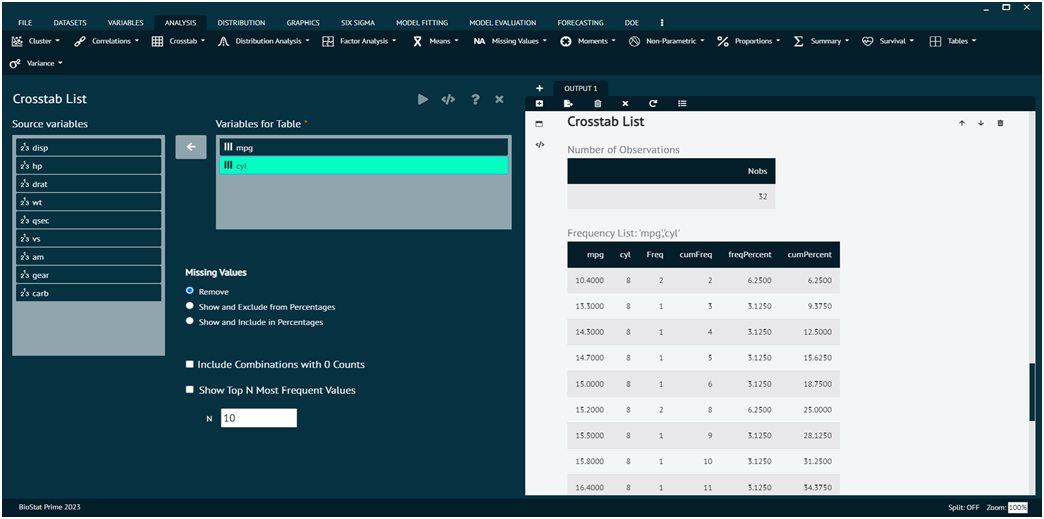Select wt in Source variables
1044x519 pixels.
point(89,202)
